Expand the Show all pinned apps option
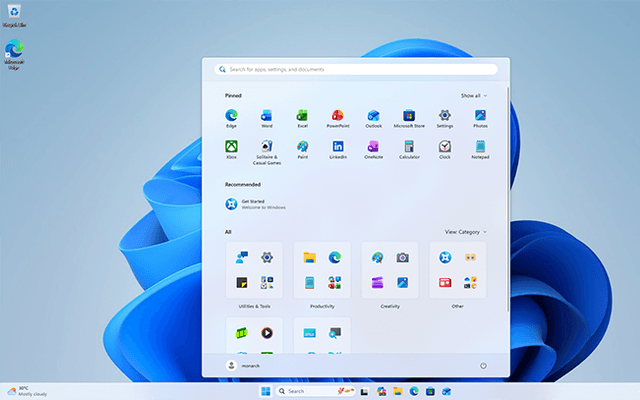640x400 pixels. (x=473, y=96)
